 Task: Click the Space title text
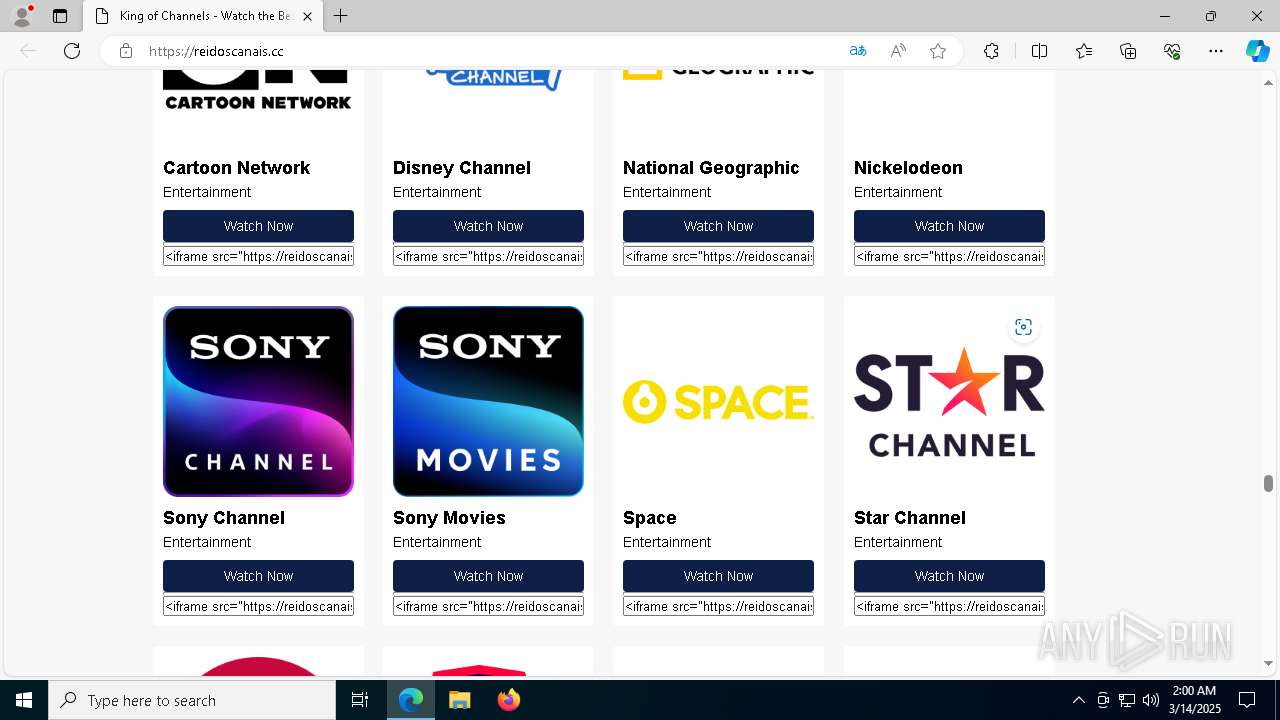click(650, 518)
